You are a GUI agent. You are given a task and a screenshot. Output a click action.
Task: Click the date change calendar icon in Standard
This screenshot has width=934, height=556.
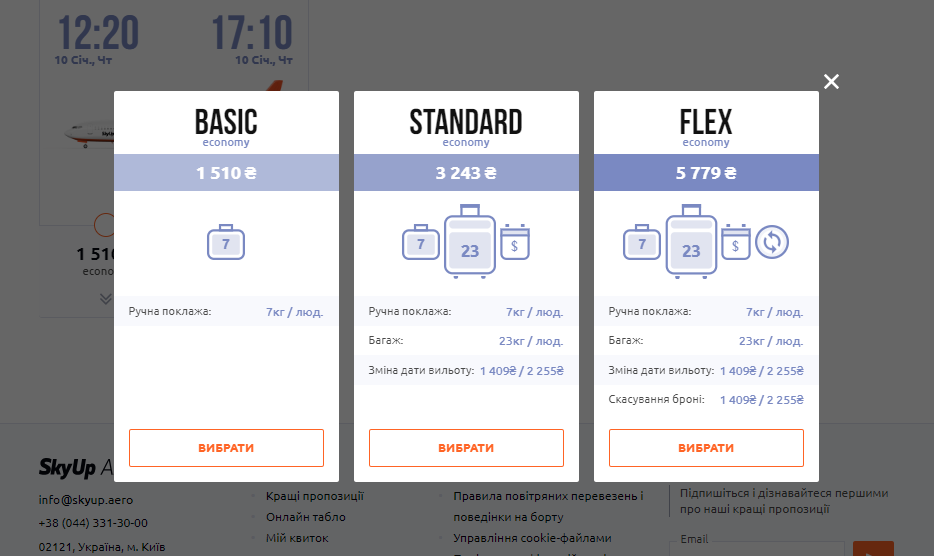coord(515,242)
